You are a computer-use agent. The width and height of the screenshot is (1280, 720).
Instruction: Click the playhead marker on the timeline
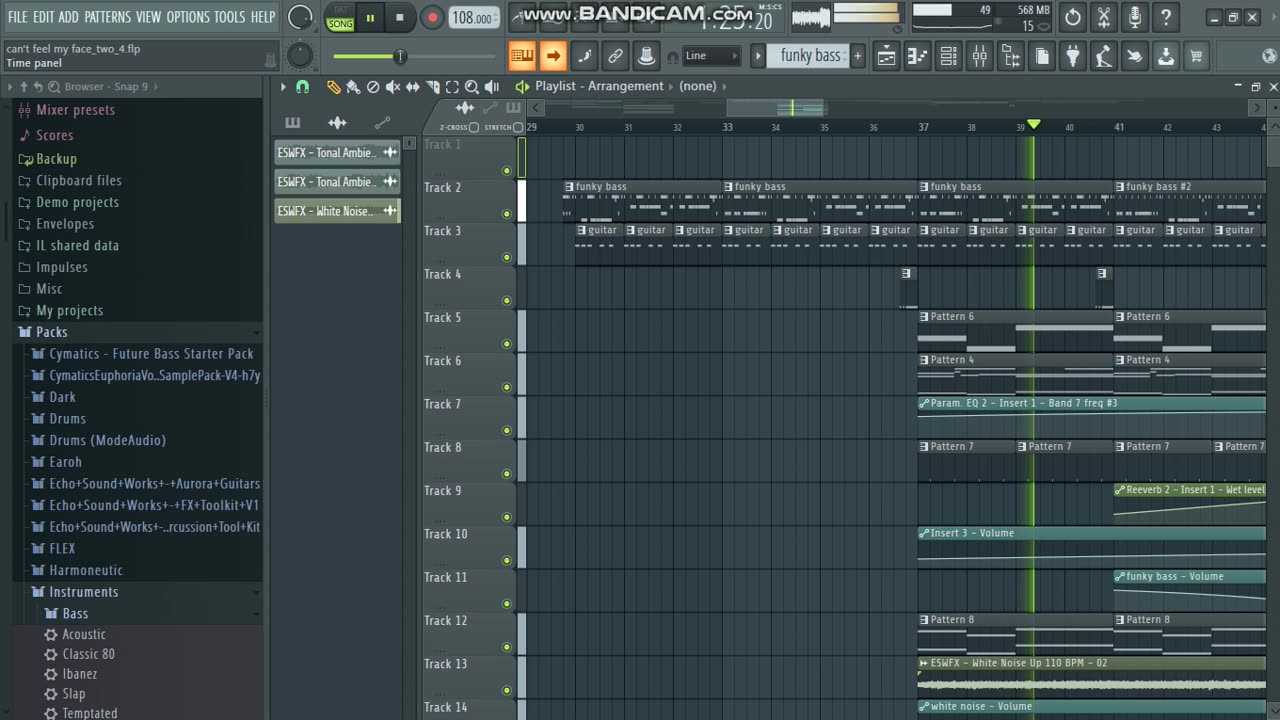(x=1034, y=124)
